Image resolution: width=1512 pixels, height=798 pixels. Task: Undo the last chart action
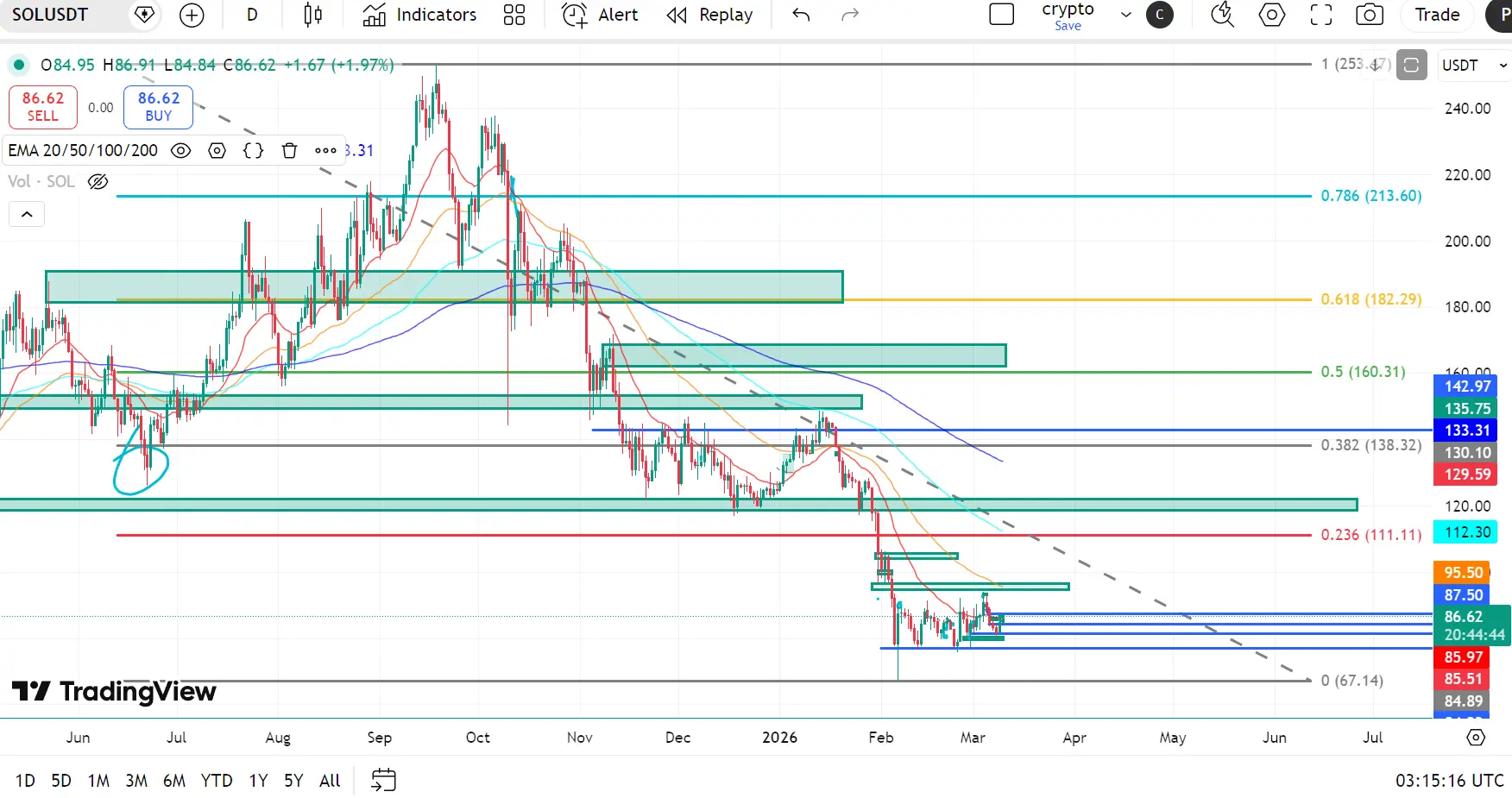coord(801,15)
